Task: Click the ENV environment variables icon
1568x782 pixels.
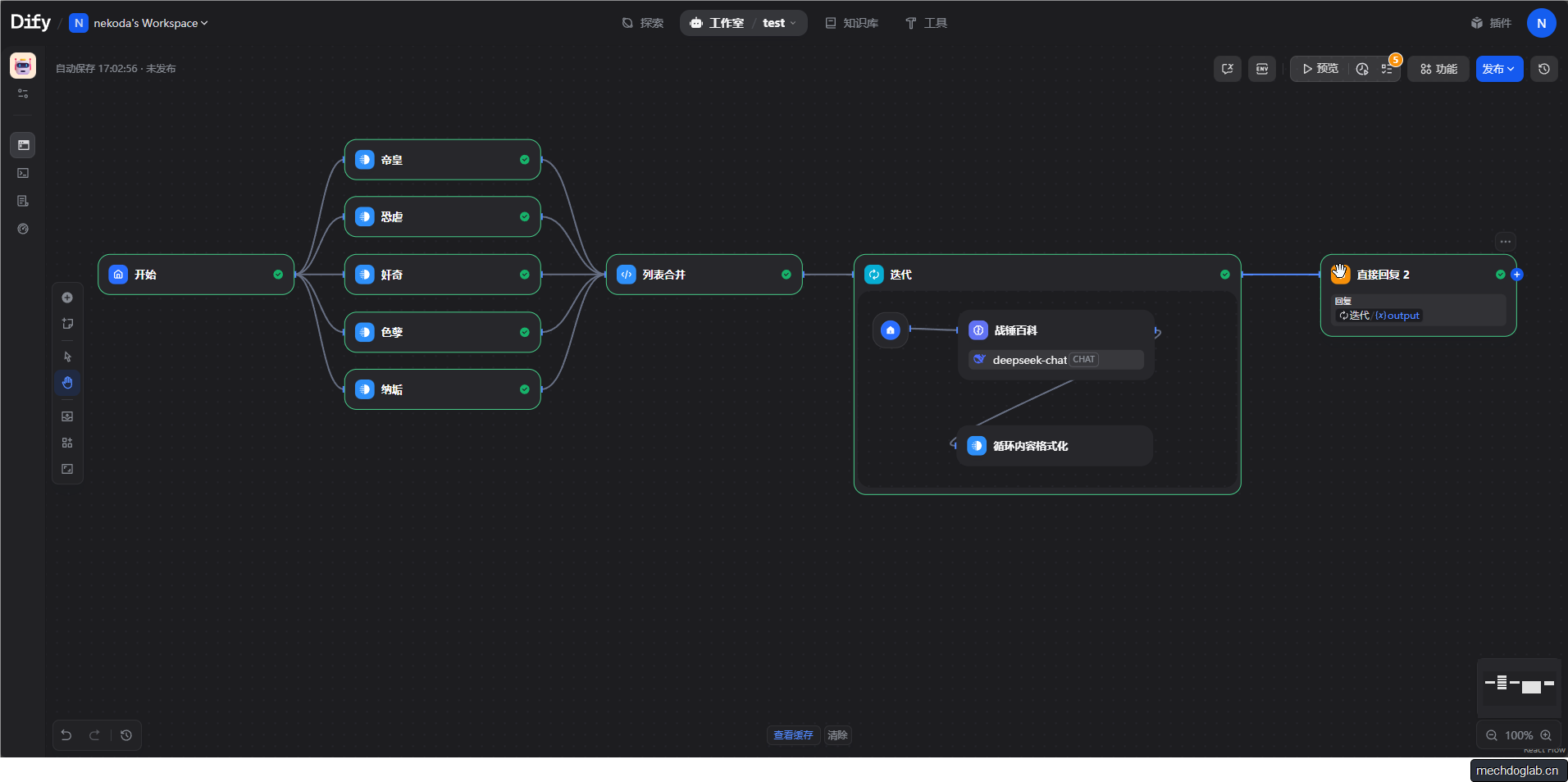Action: tap(1261, 69)
